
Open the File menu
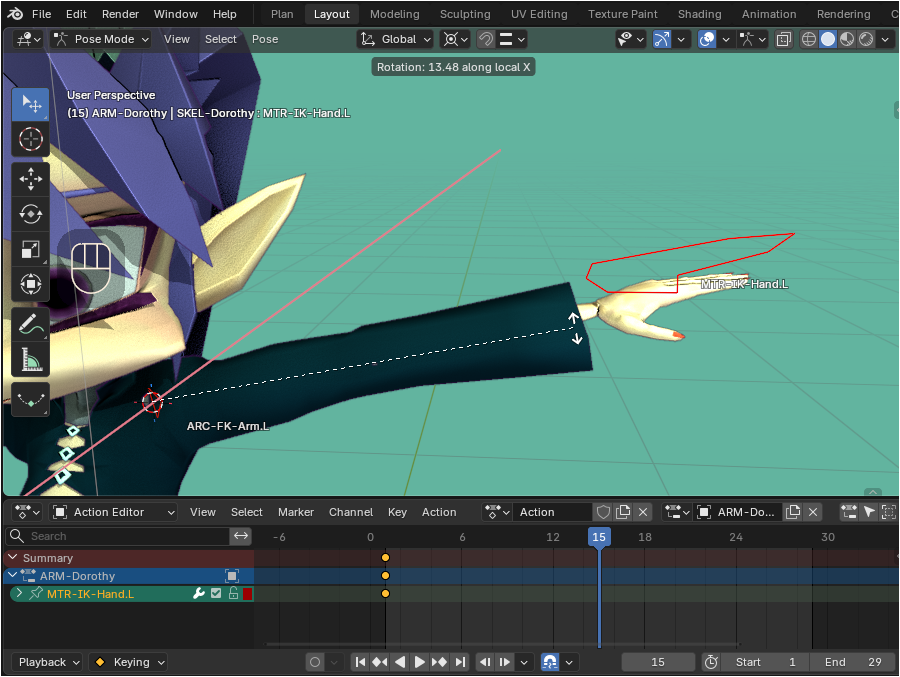[41, 14]
